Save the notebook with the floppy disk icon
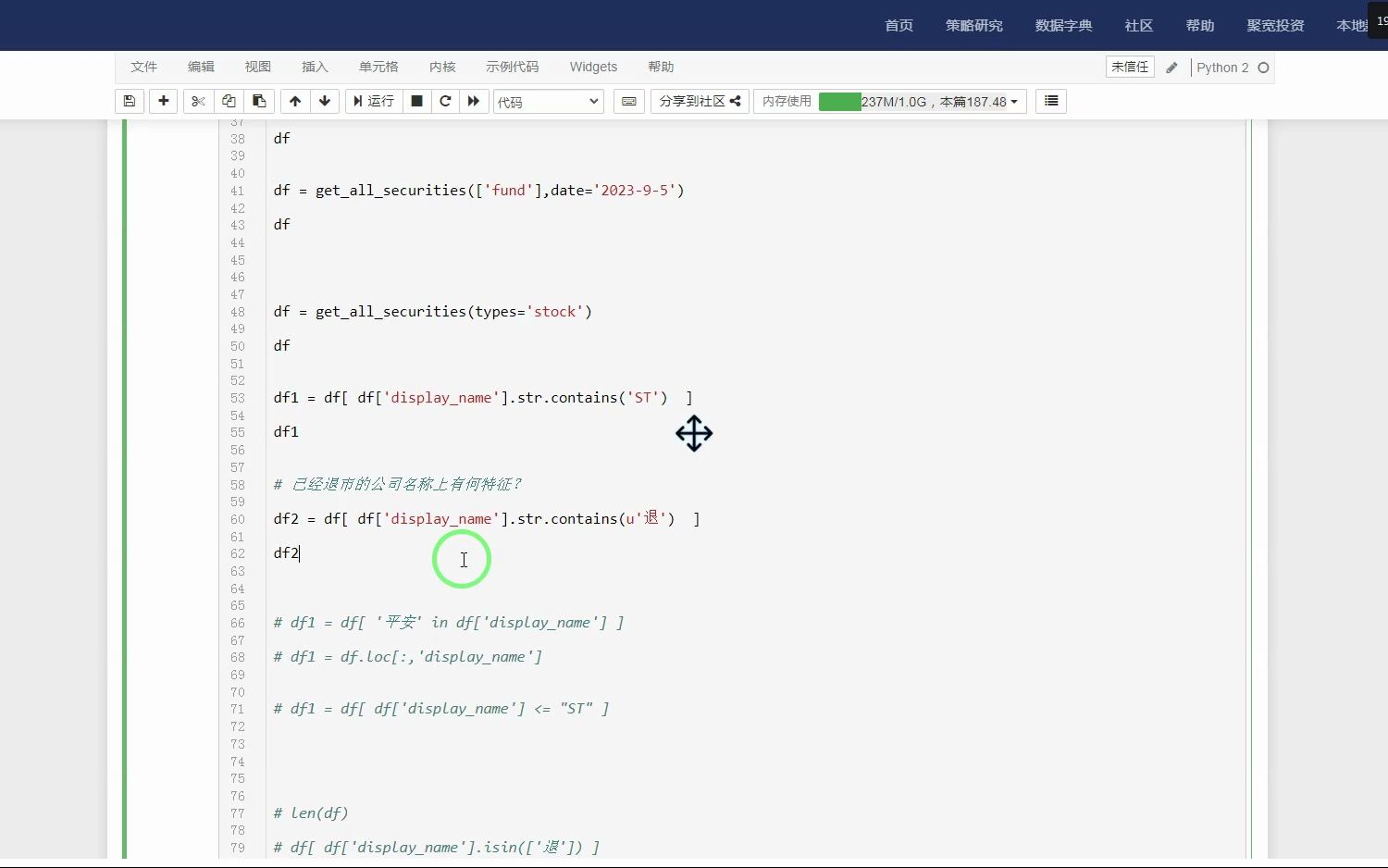 (x=130, y=101)
